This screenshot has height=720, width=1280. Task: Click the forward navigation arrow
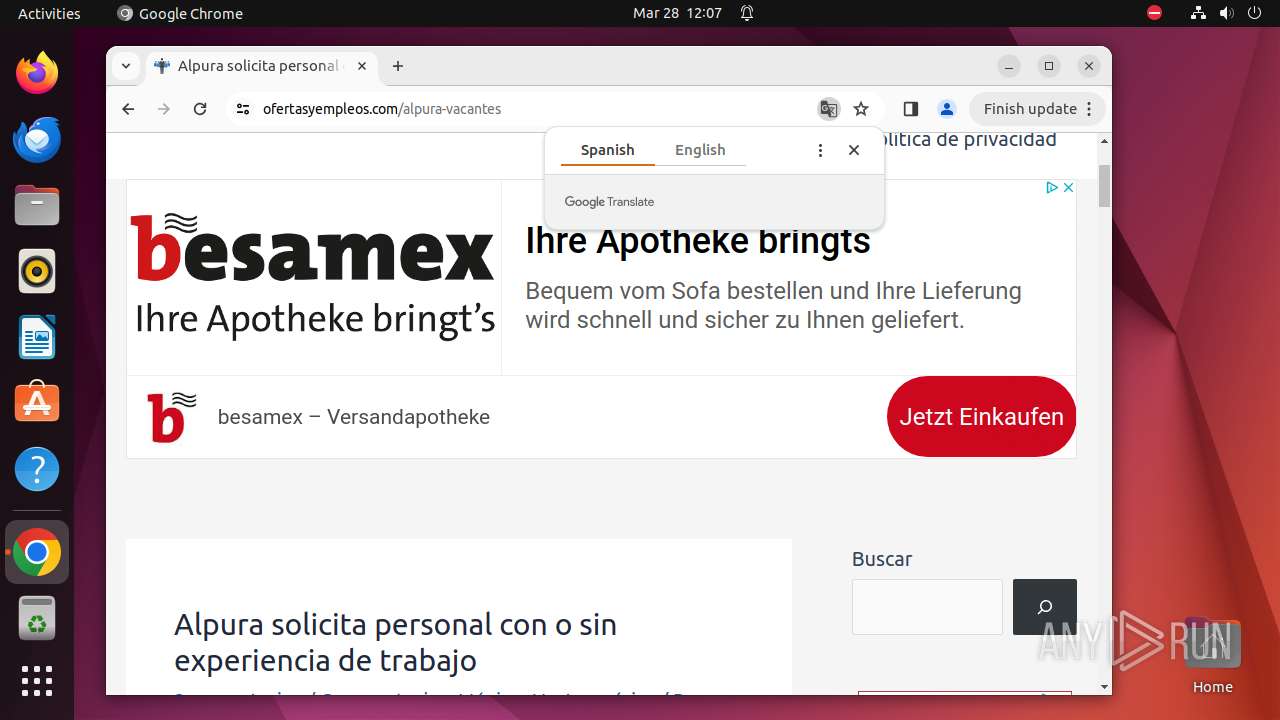click(x=164, y=109)
